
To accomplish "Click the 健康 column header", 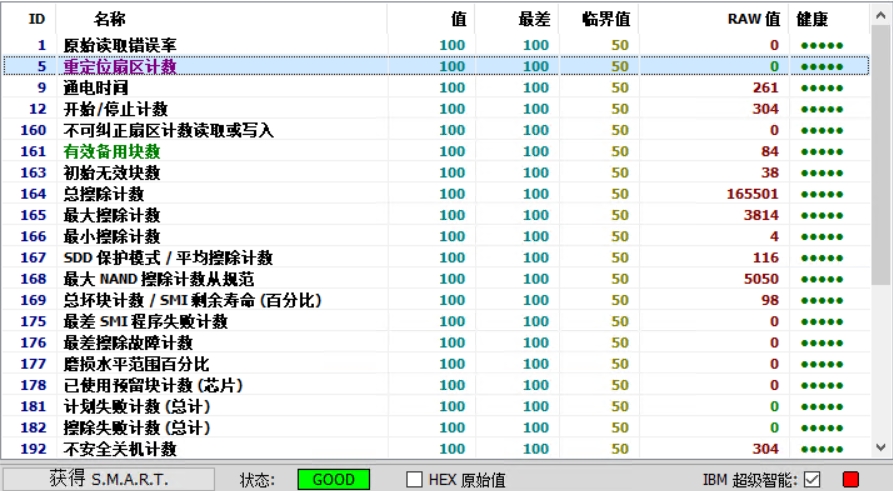I will coord(812,18).
